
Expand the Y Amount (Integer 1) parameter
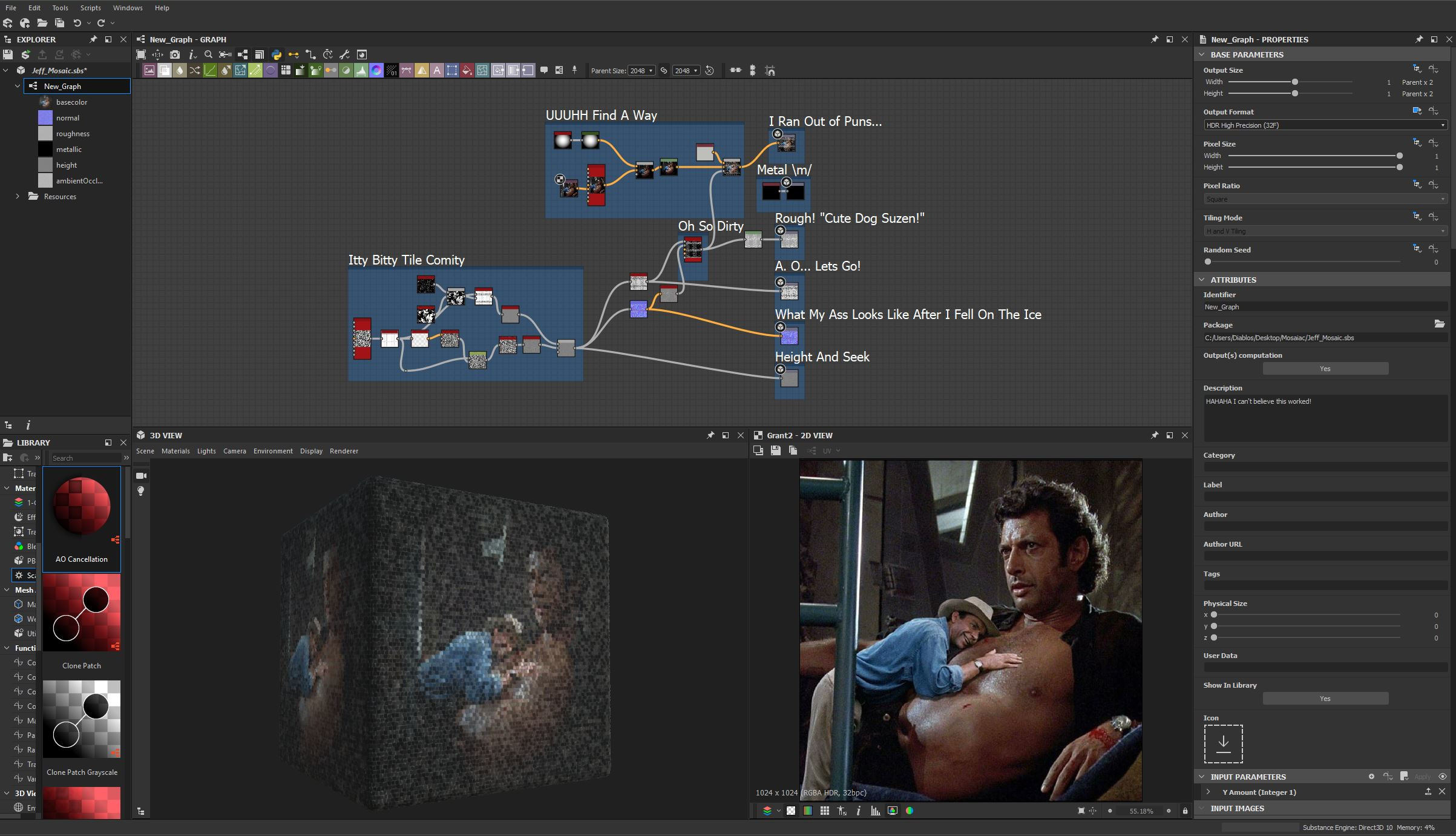tap(1208, 792)
